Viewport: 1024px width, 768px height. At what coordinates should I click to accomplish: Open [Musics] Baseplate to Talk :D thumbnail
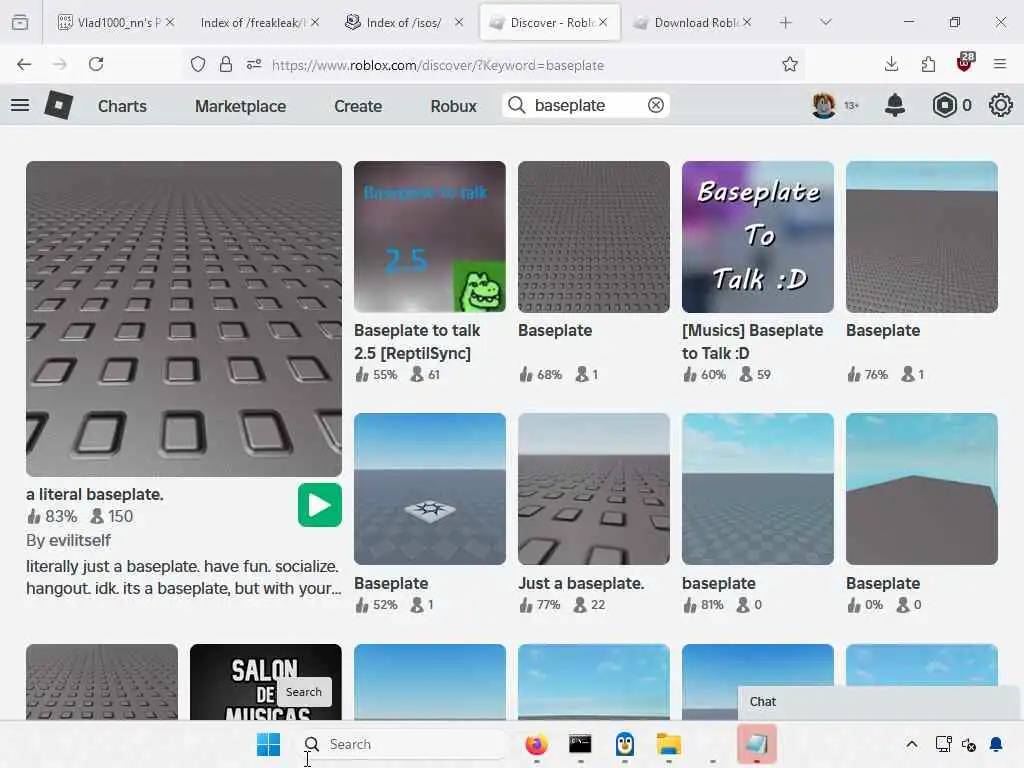pyautogui.click(x=758, y=237)
